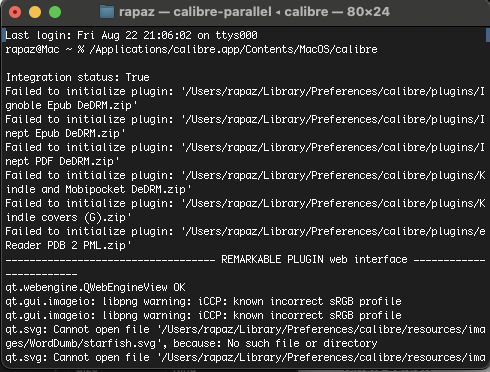Click the 'ges/WordDumb/starfish.svg' error text
This screenshot has height=372, width=490.
pyautogui.click(x=82, y=343)
